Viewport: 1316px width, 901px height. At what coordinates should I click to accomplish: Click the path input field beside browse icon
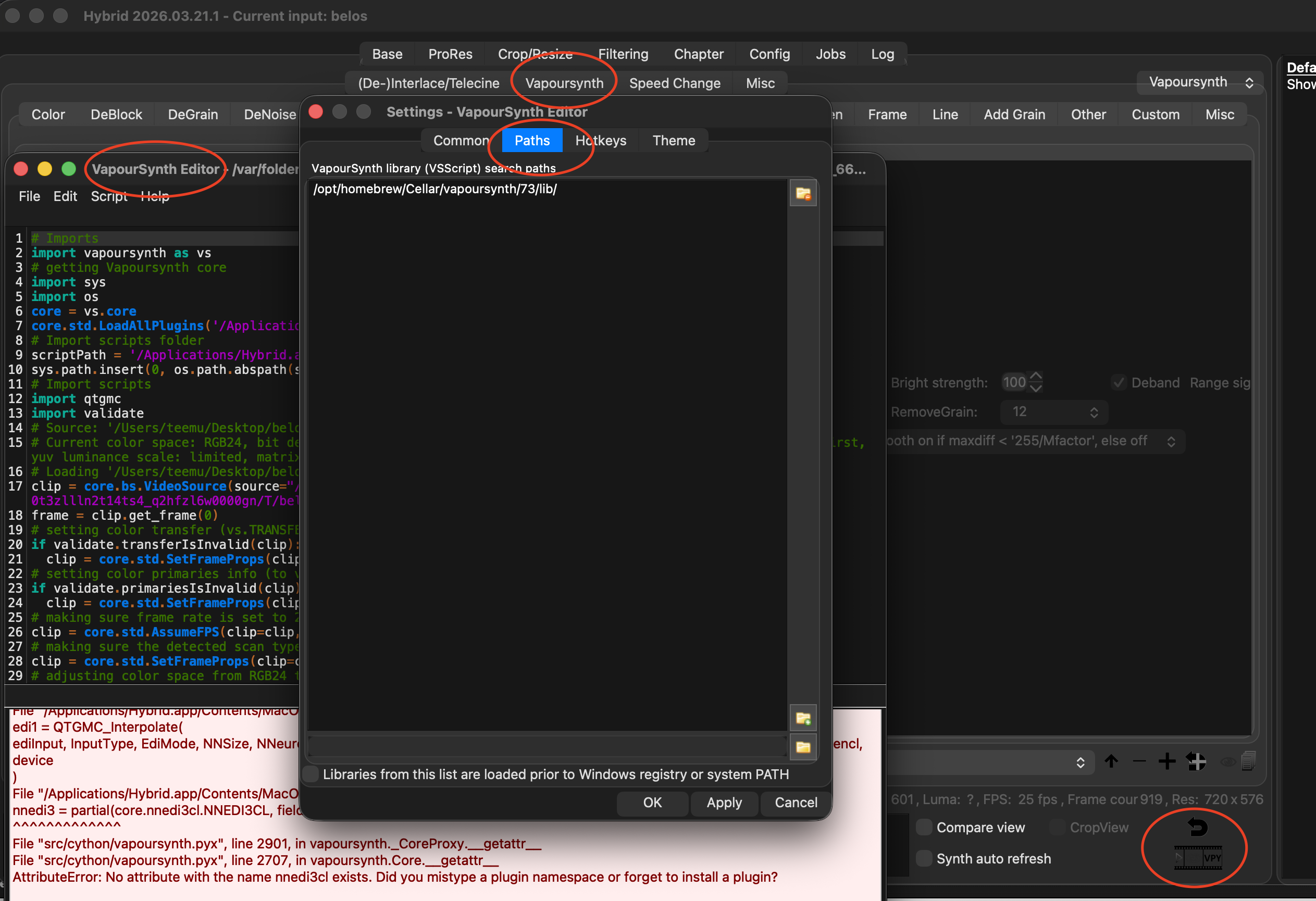point(547,747)
